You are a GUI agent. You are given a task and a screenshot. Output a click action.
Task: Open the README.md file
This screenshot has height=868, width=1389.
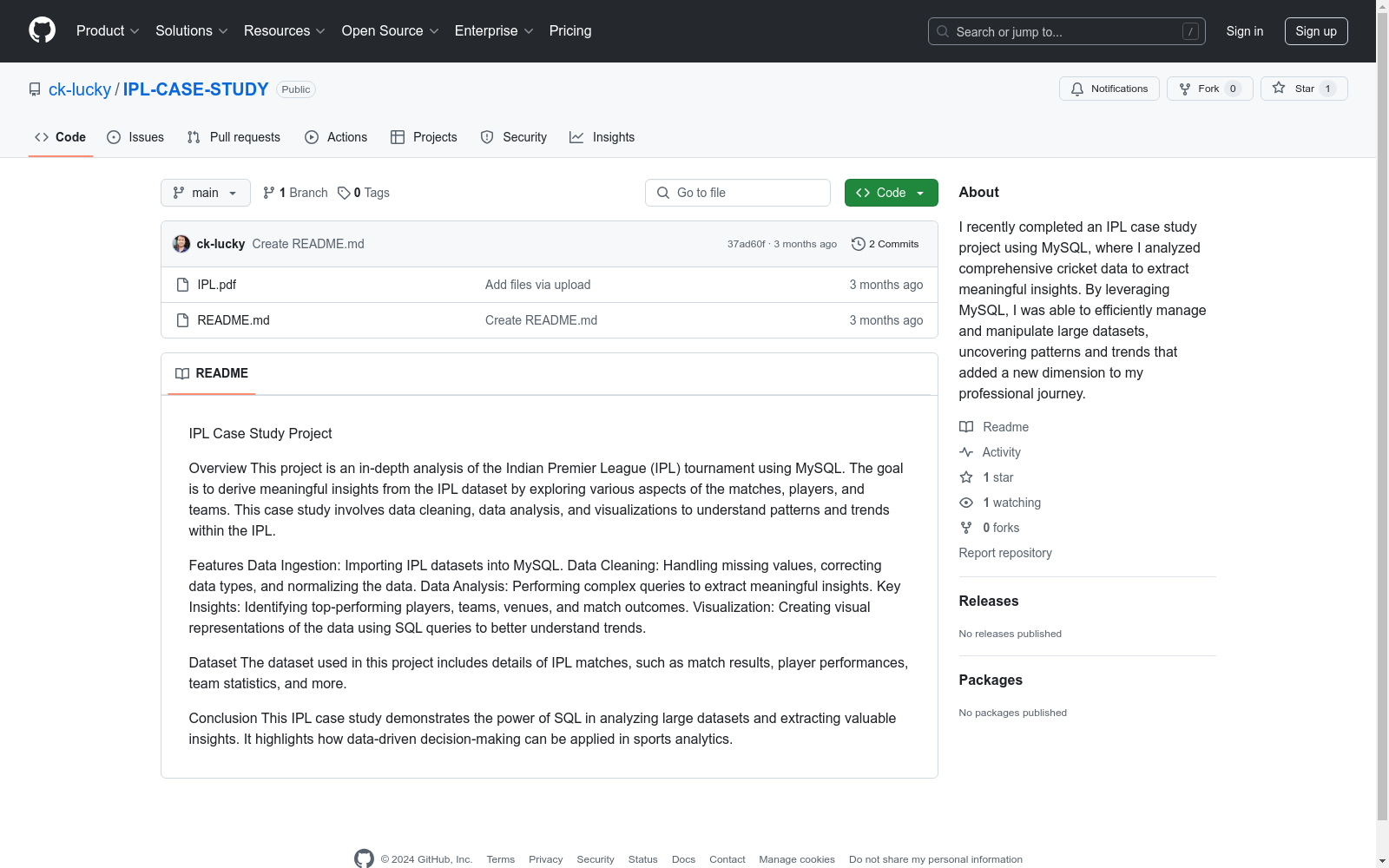[x=234, y=320]
